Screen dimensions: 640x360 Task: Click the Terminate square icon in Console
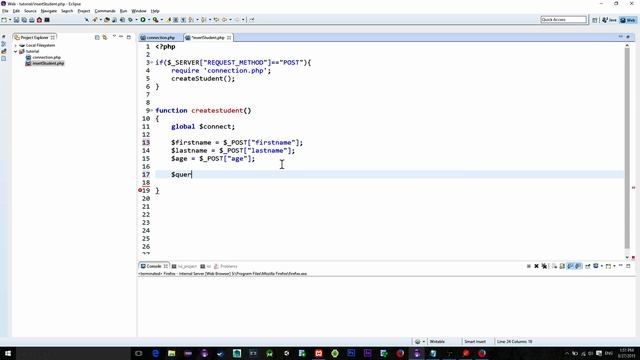coord(529,266)
